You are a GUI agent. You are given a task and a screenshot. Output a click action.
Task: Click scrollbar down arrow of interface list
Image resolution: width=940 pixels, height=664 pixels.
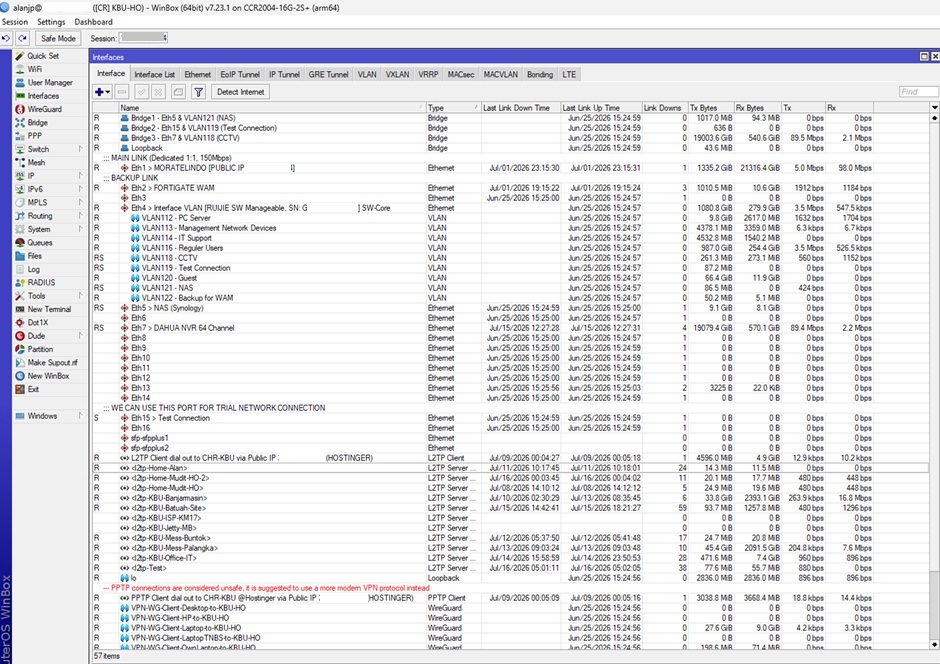[935, 644]
